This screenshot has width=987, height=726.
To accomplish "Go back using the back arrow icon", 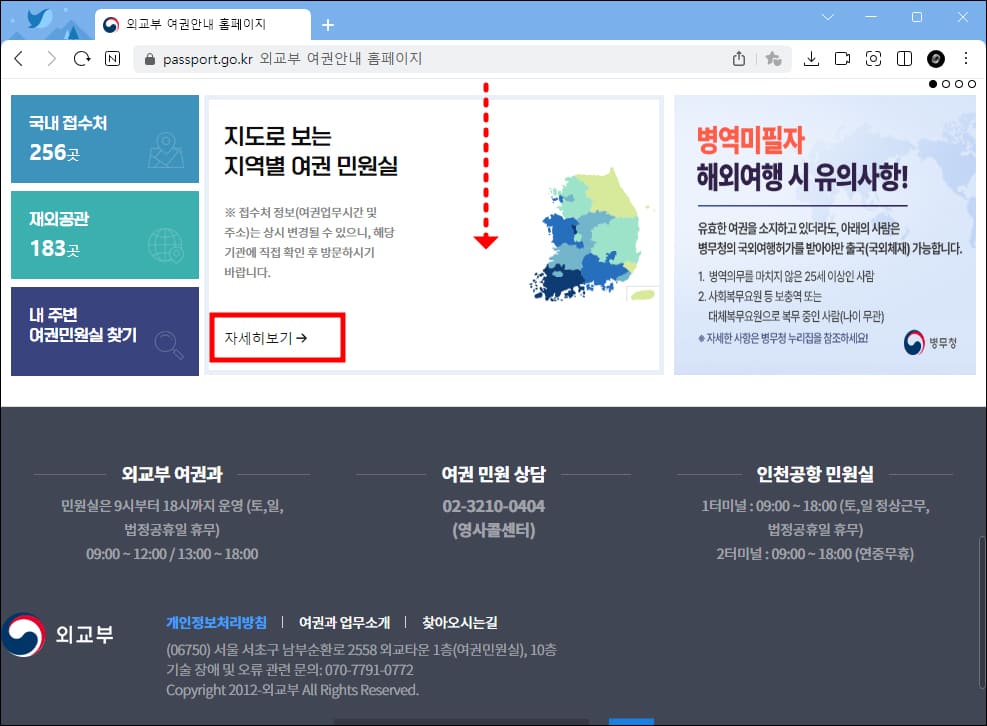I will click(20, 58).
